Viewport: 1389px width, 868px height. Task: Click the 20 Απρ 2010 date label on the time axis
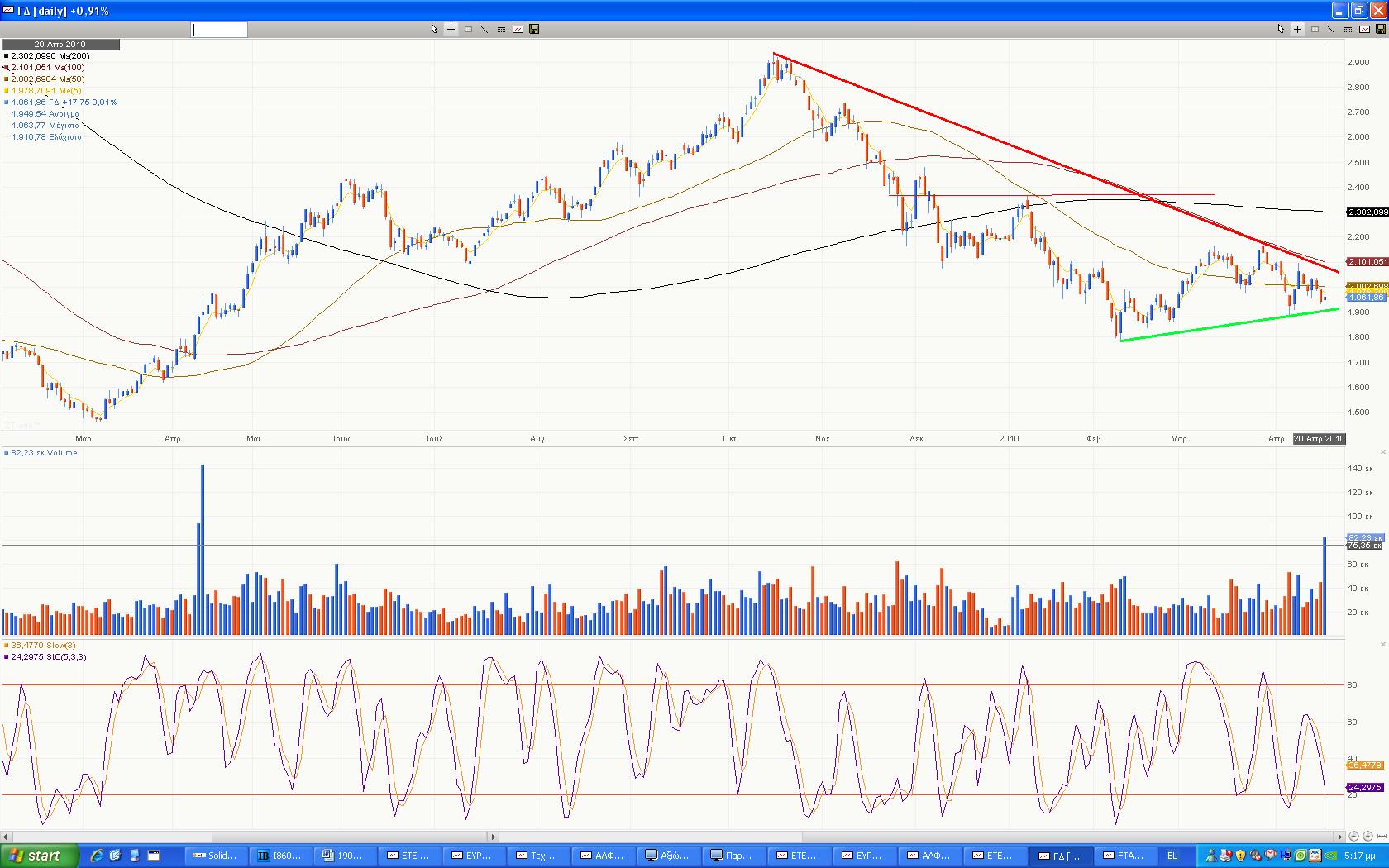[1320, 439]
